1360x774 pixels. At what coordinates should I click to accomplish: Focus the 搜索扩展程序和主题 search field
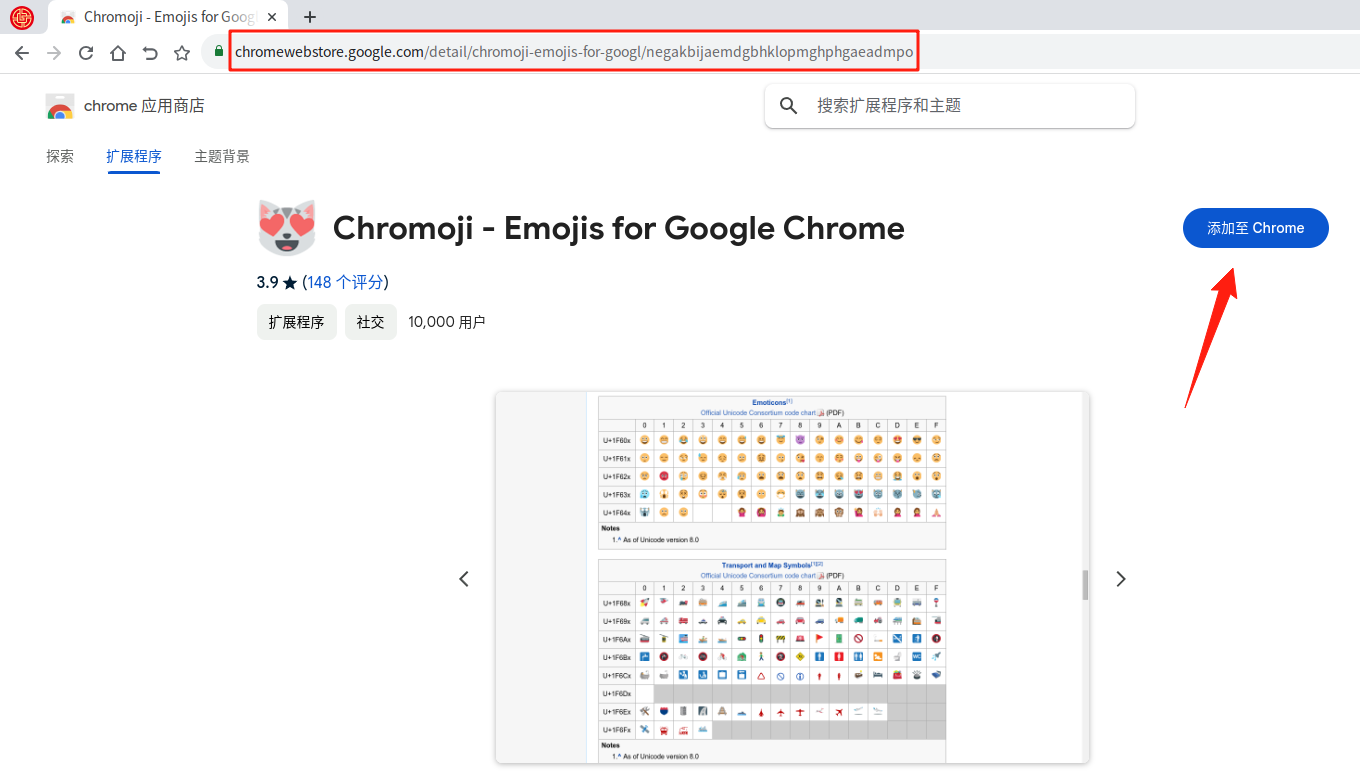click(x=950, y=106)
